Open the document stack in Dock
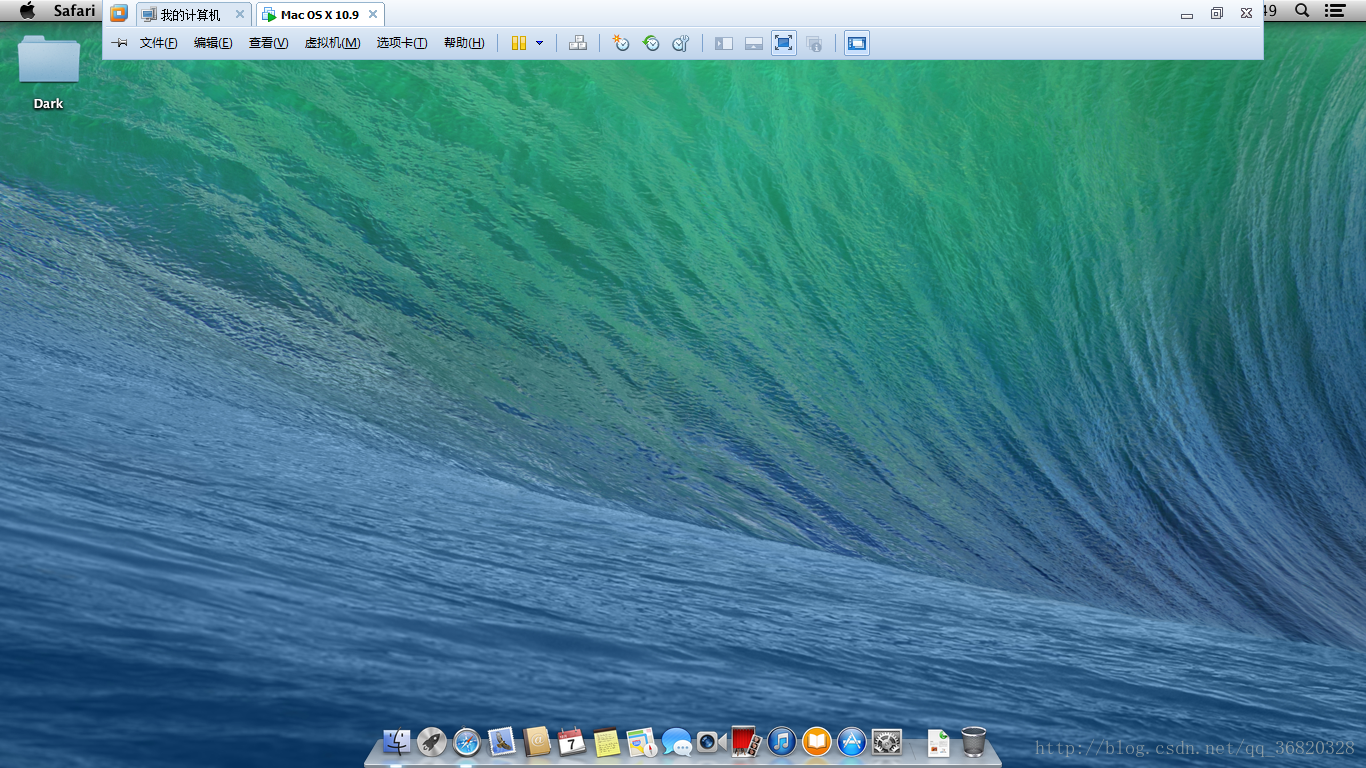The height and width of the screenshot is (768, 1366). [938, 741]
